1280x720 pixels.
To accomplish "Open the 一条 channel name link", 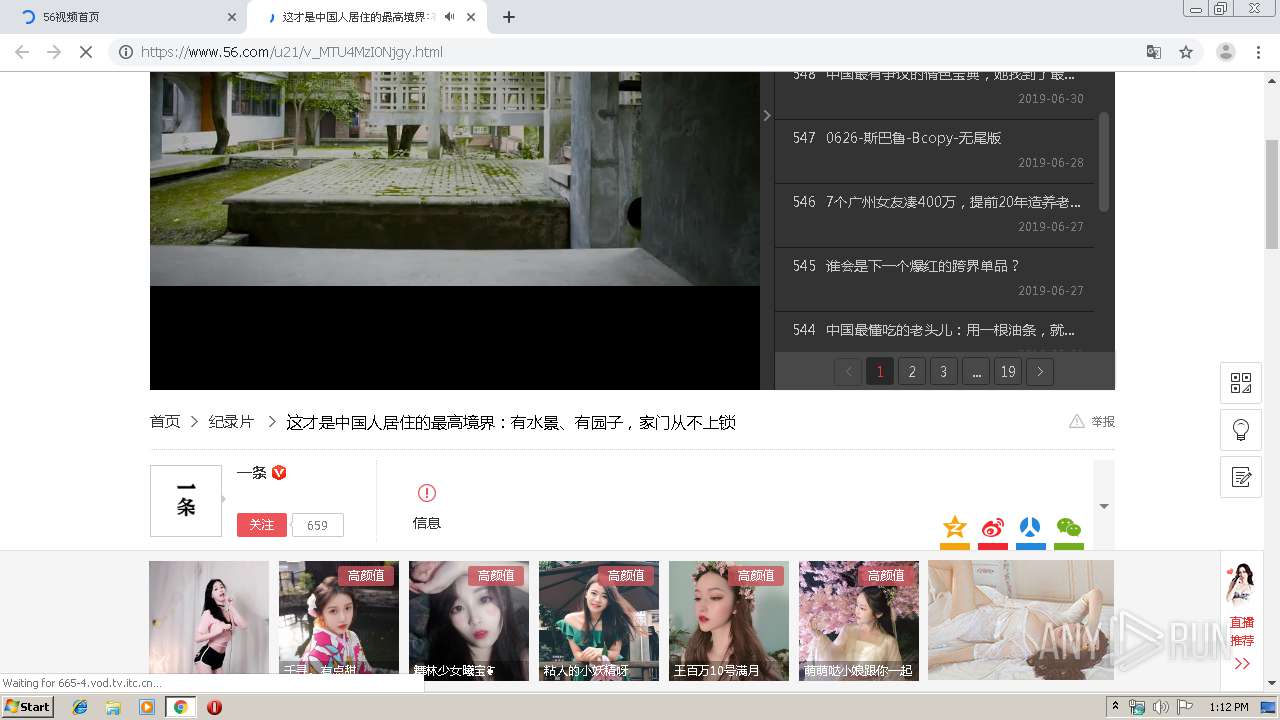I will (x=251, y=473).
